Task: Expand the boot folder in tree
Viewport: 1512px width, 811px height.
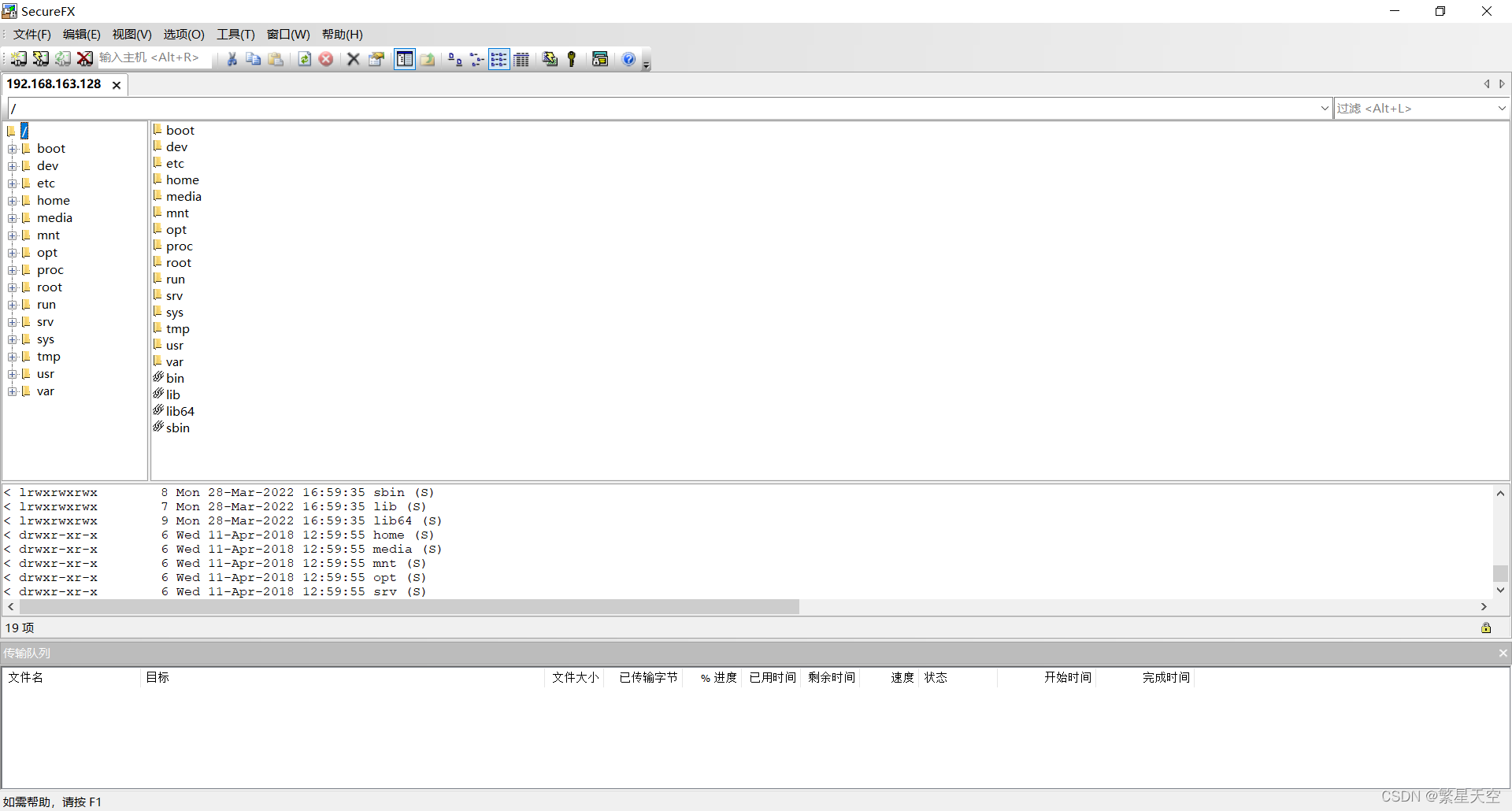Action: coord(13,149)
